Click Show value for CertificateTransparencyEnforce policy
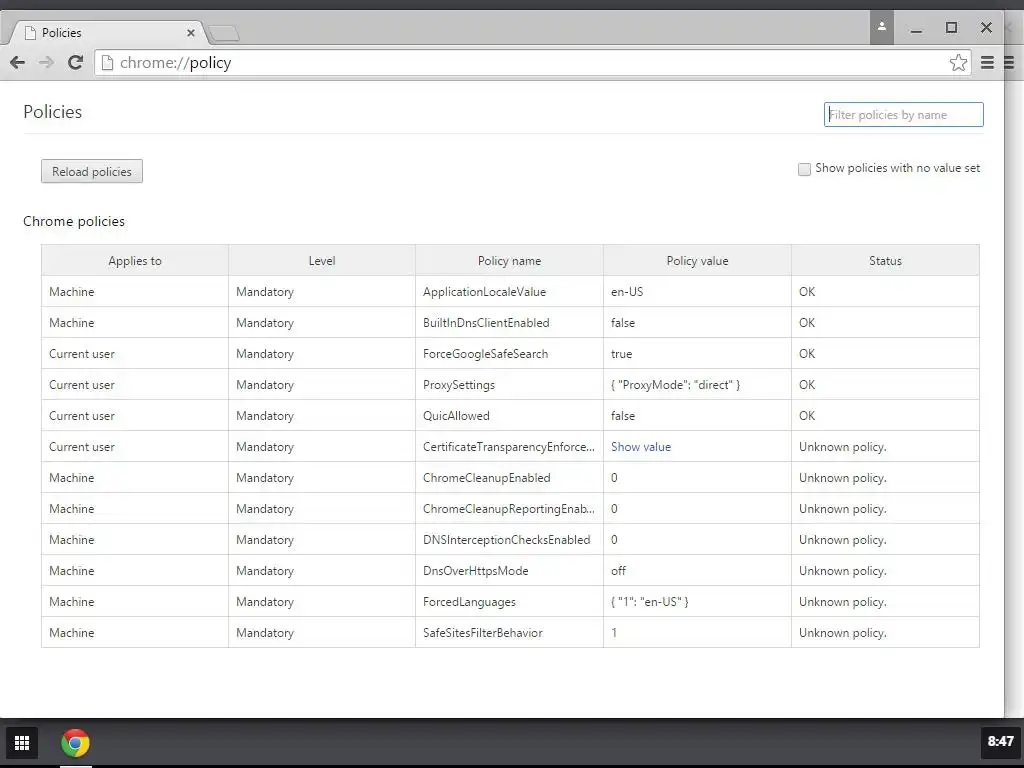Screen dimensions: 1024x768 coord(641,447)
